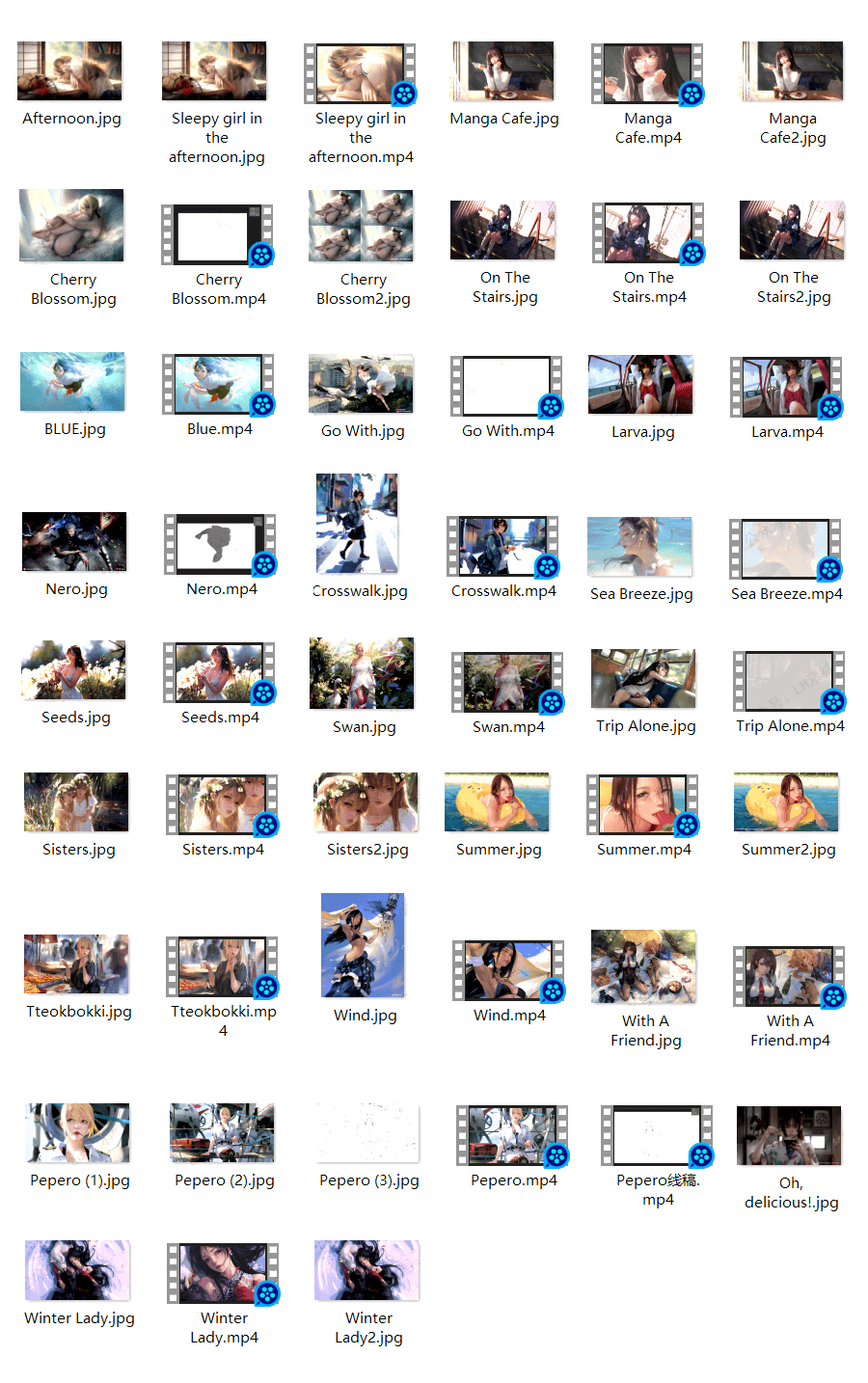Select the Wind.jpg portrait thumbnail

364,945
